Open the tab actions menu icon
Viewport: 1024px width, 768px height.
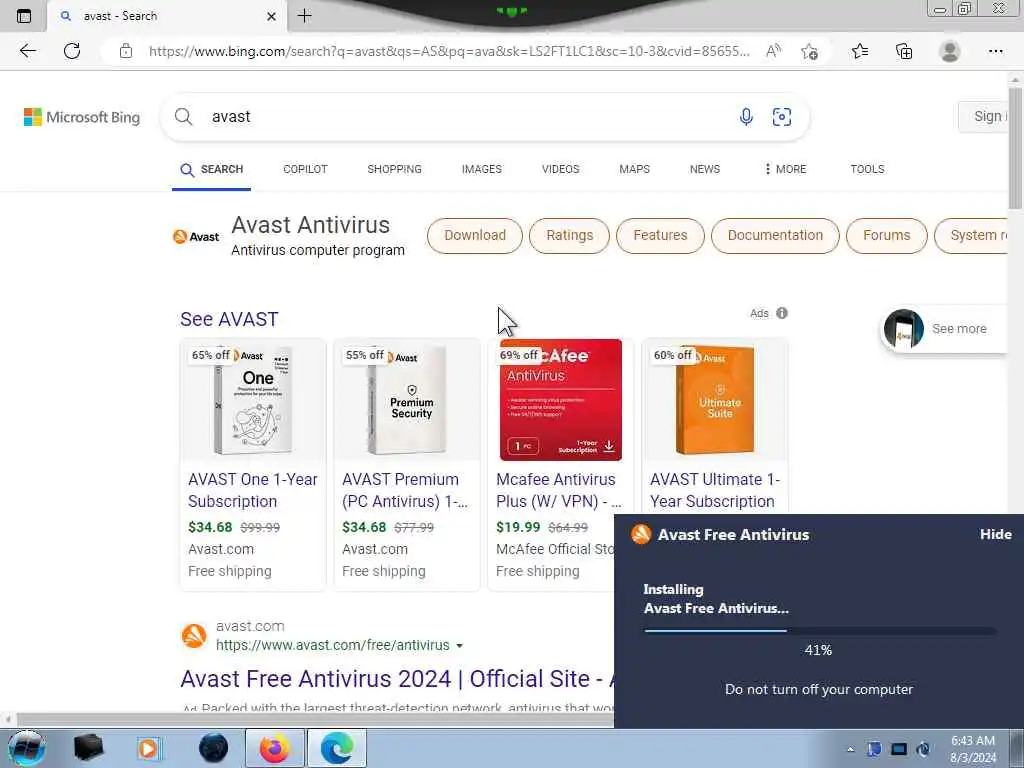pos(24,16)
